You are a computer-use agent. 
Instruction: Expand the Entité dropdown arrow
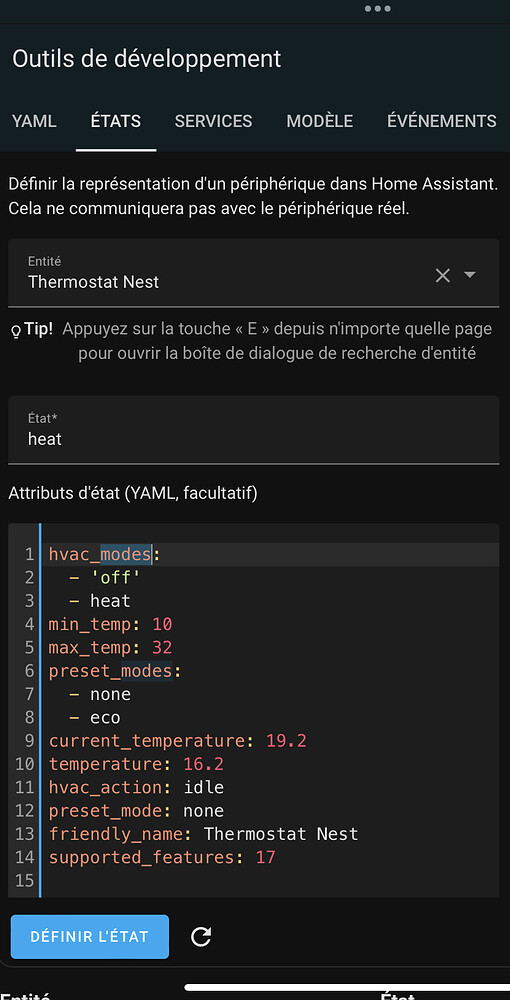(470, 275)
